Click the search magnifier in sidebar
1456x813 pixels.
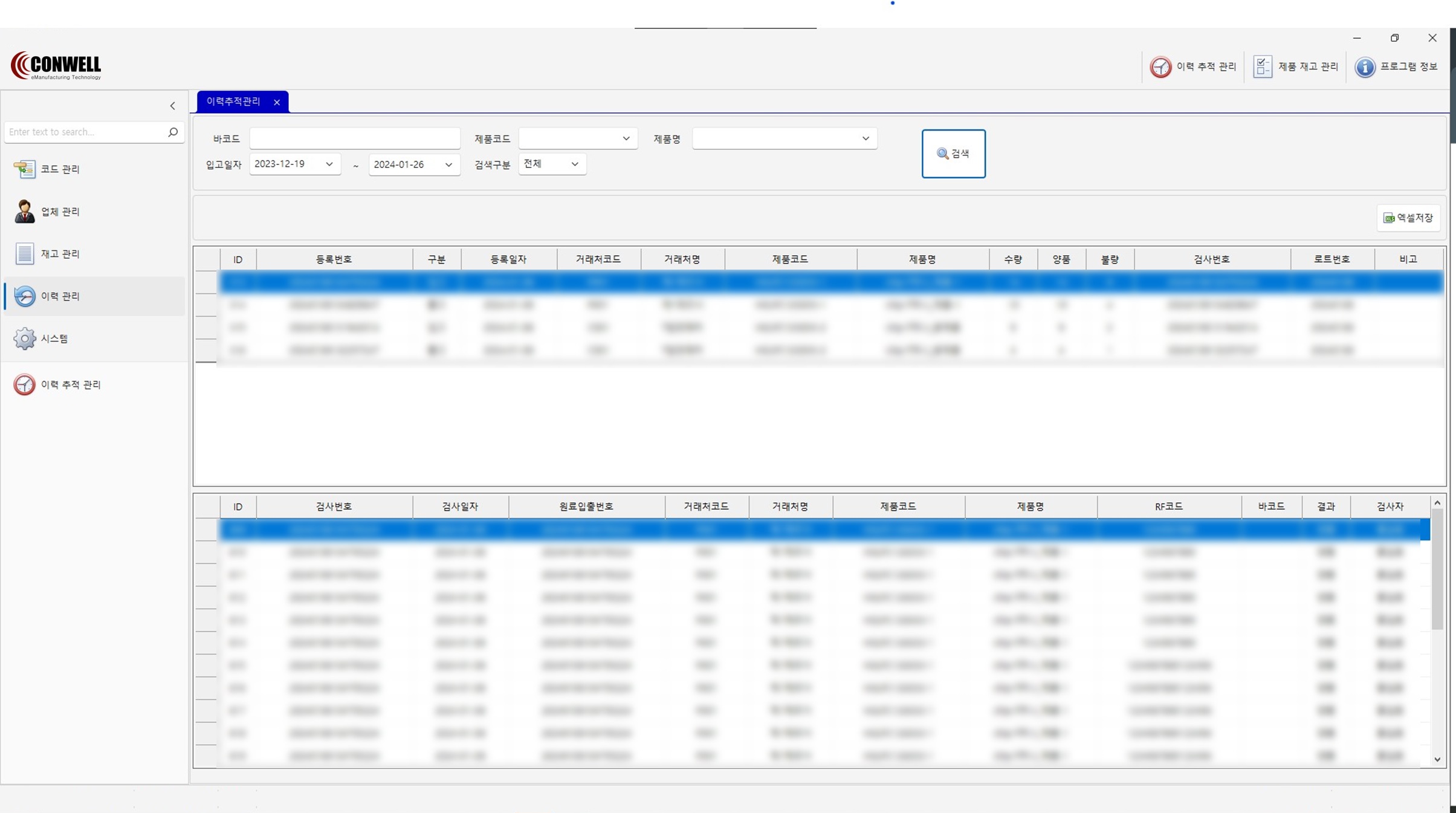[173, 132]
